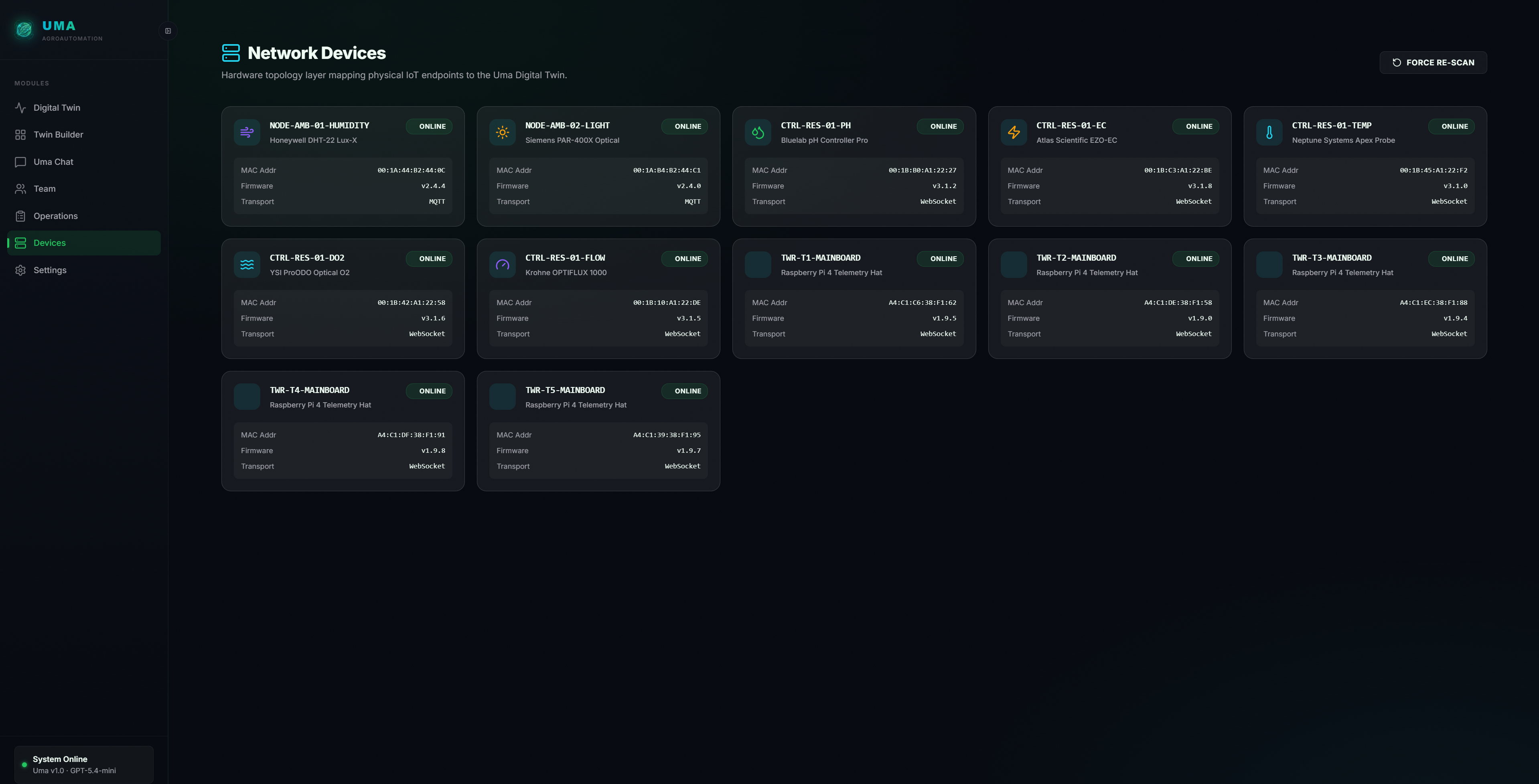Open the Digital Twin module

point(84,107)
